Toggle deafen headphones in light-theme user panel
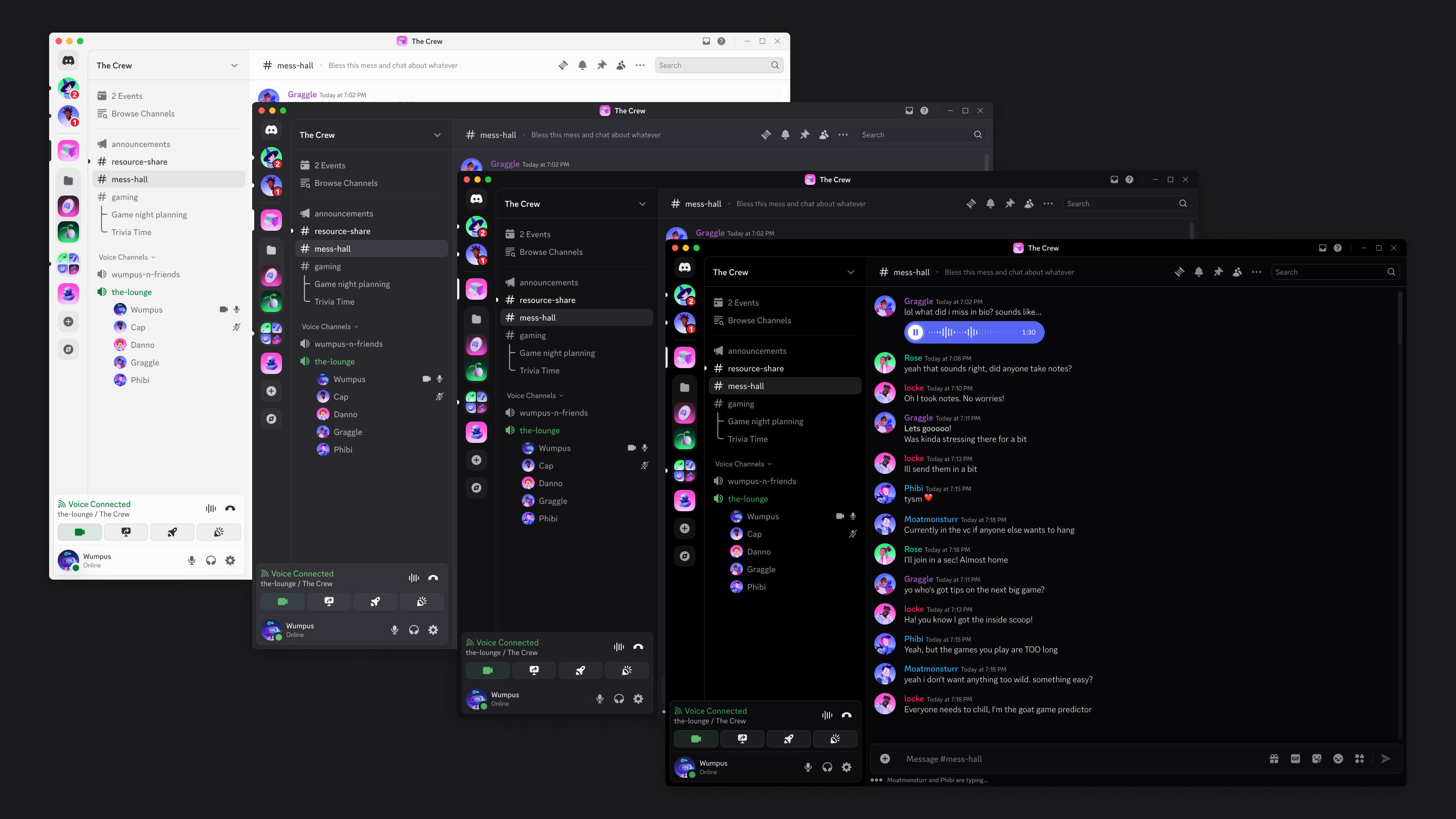The image size is (1456, 819). pyautogui.click(x=211, y=561)
